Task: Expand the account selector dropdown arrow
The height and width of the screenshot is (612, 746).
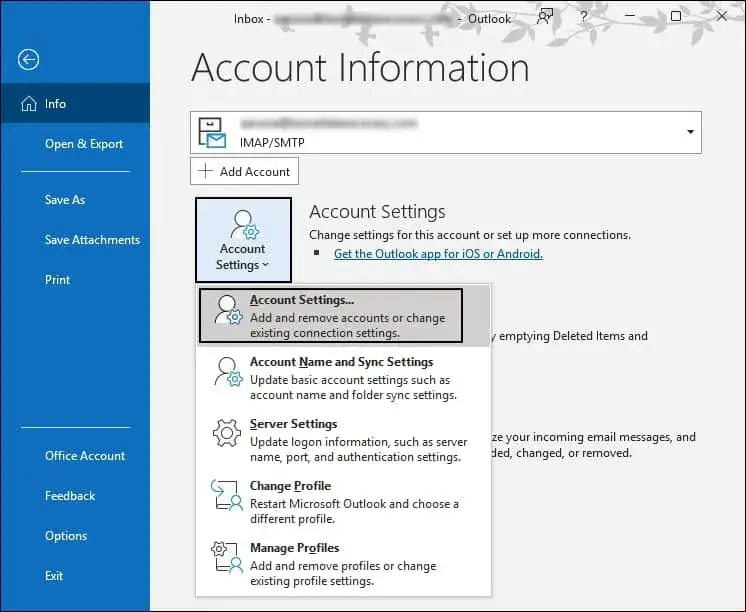Action: (690, 132)
